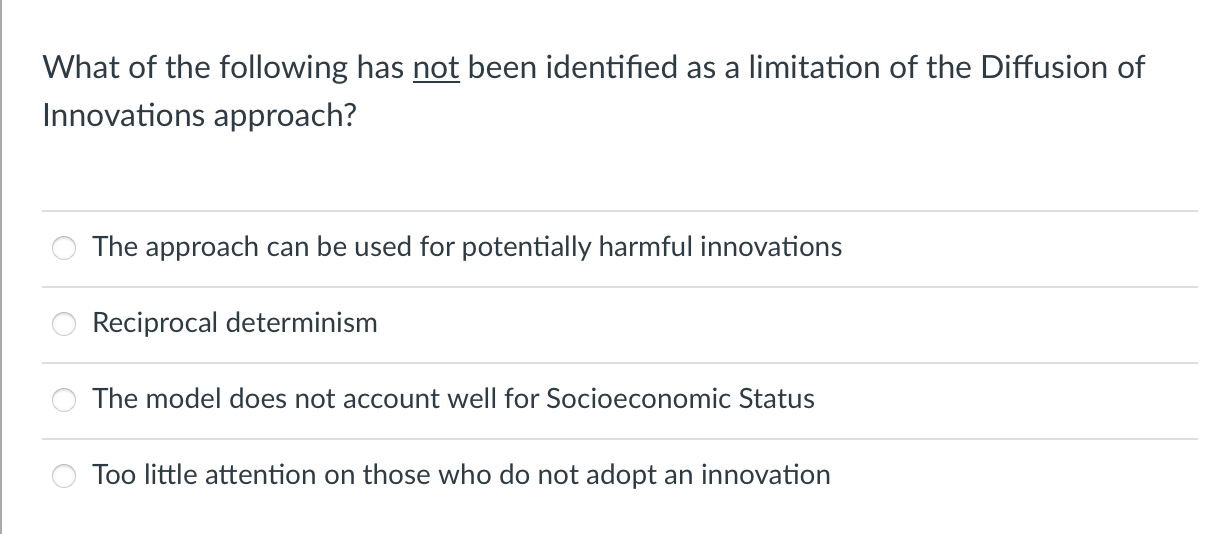Click 'well for' in the third answer option

[494, 398]
